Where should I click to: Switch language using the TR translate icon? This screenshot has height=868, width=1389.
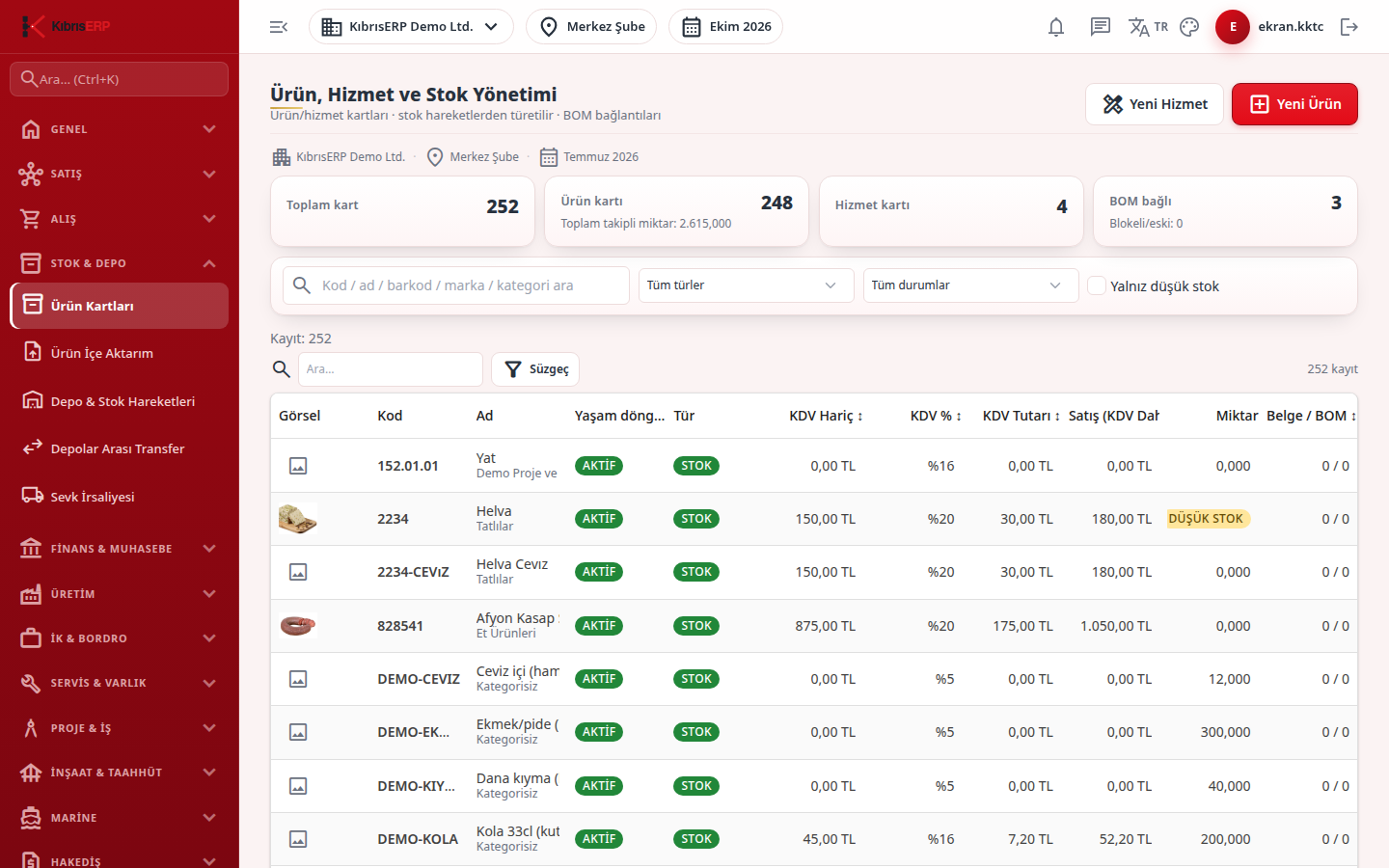point(1148,27)
